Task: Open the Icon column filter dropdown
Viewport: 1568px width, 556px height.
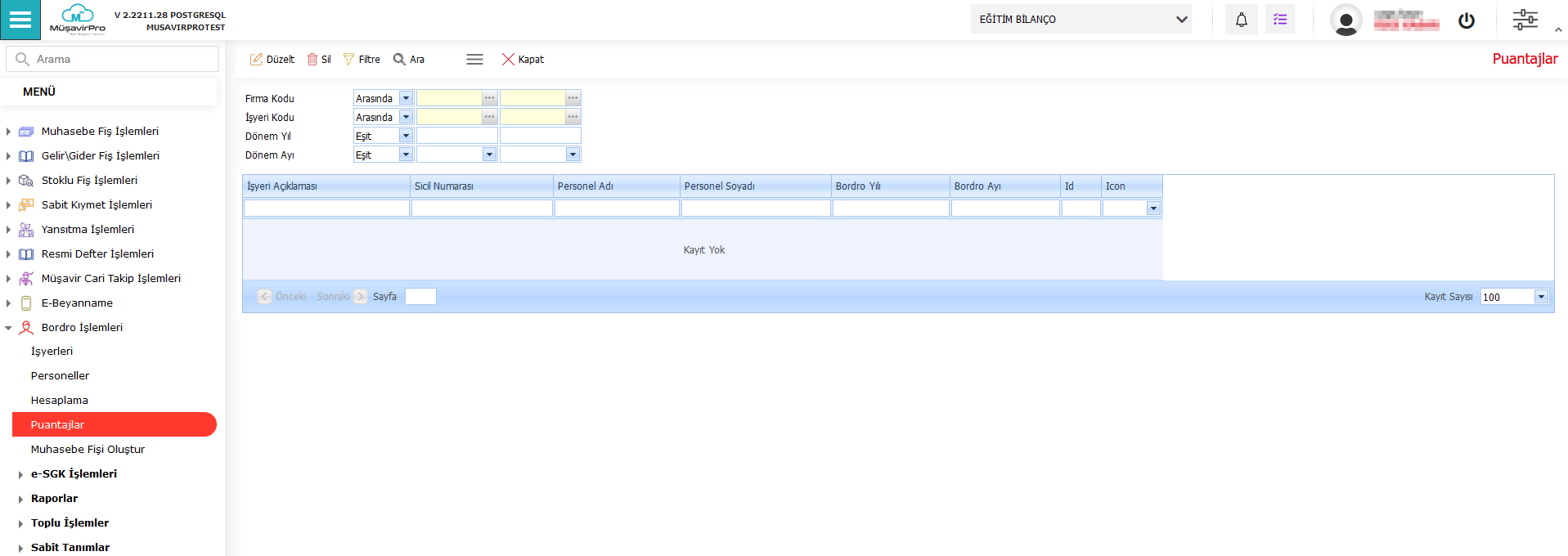Action: click(x=1153, y=208)
